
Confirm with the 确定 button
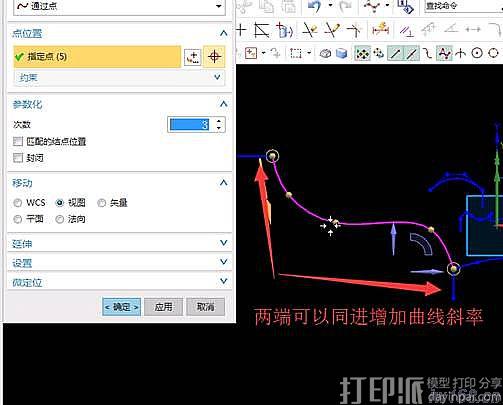[x=121, y=307]
